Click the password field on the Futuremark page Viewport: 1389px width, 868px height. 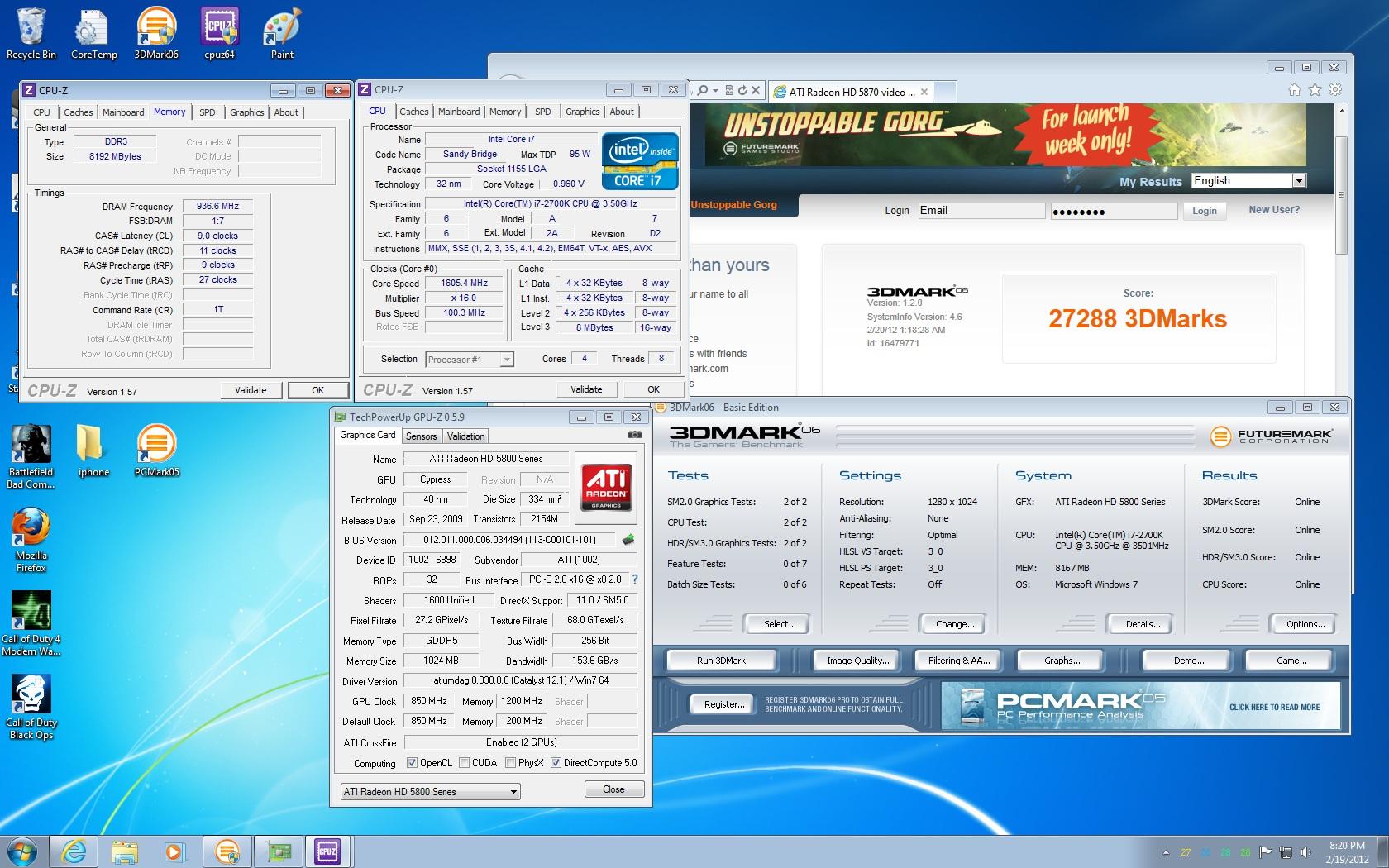click(1114, 212)
